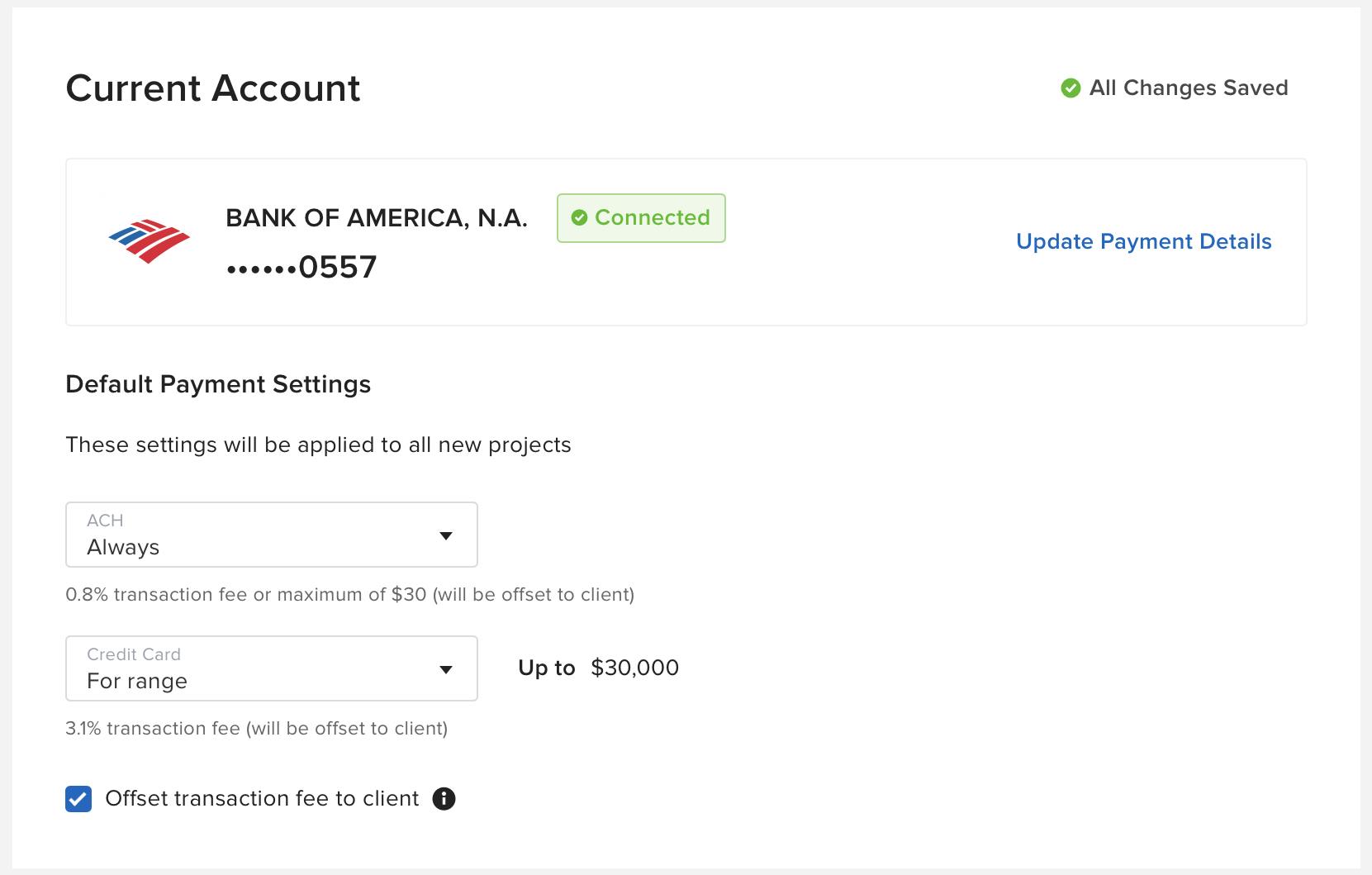Click the 0.8% transaction fee note
The height and width of the screenshot is (875, 1372).
point(350,595)
